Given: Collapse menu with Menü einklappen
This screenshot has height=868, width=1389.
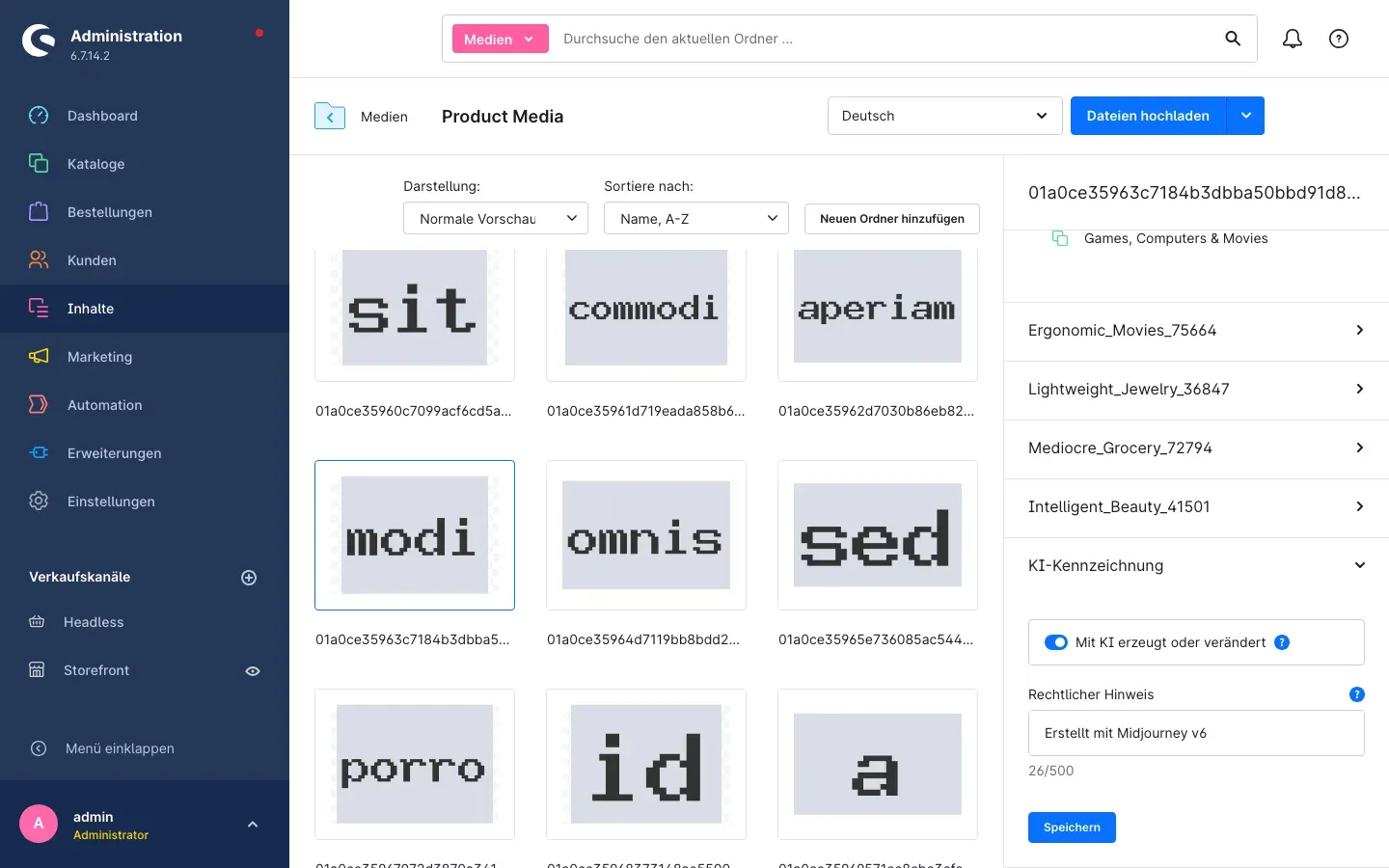Looking at the screenshot, I should [x=120, y=748].
